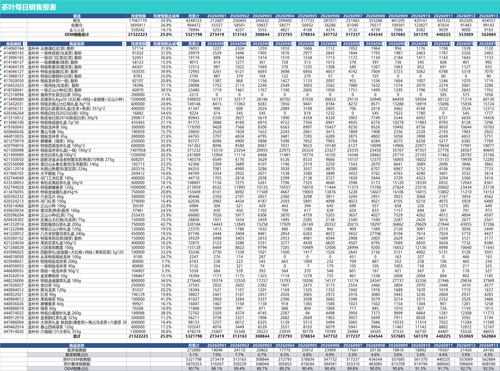Select cell with value 454557
This screenshot has width=500, height=371.
tap(488, 20)
